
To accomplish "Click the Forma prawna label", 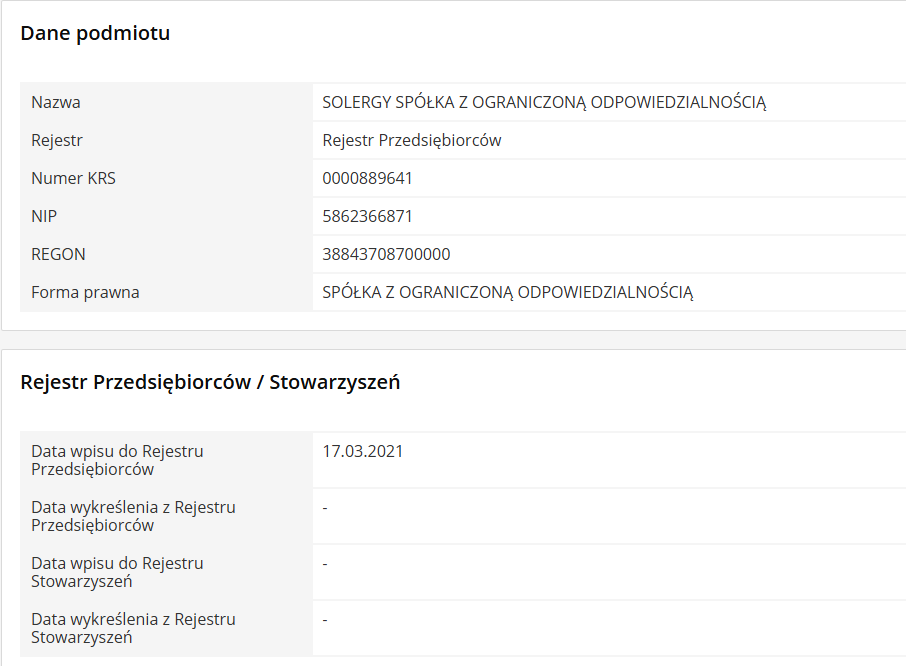I will pos(85,292).
